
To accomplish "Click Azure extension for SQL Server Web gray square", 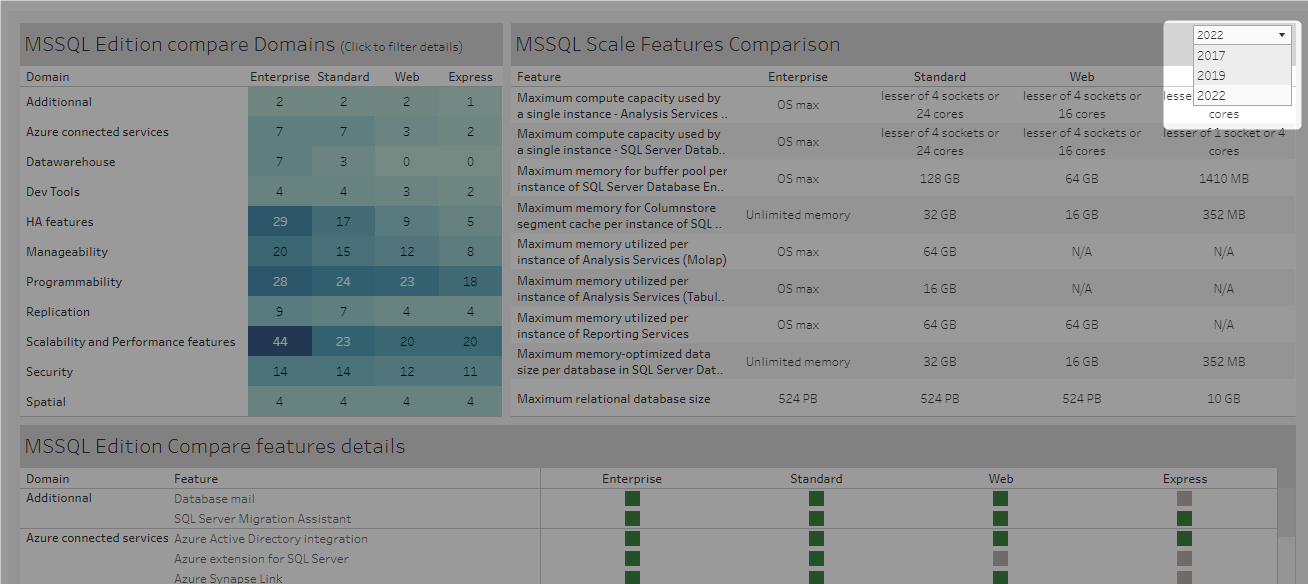I will point(1000,558).
